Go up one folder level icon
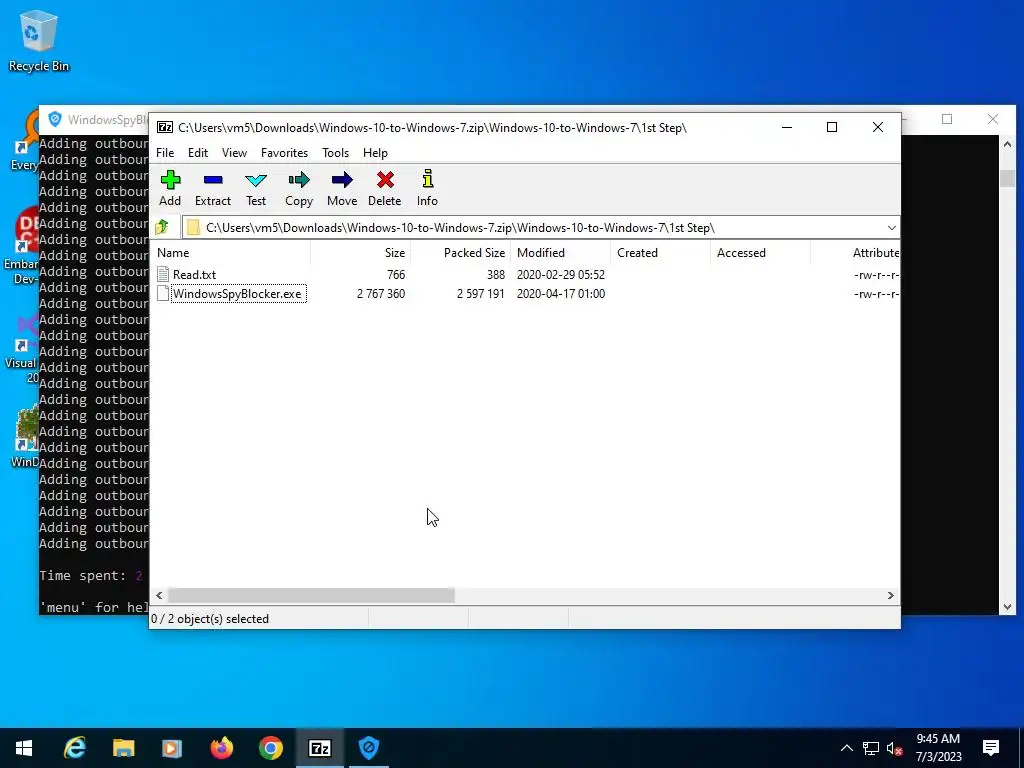 click(x=162, y=227)
